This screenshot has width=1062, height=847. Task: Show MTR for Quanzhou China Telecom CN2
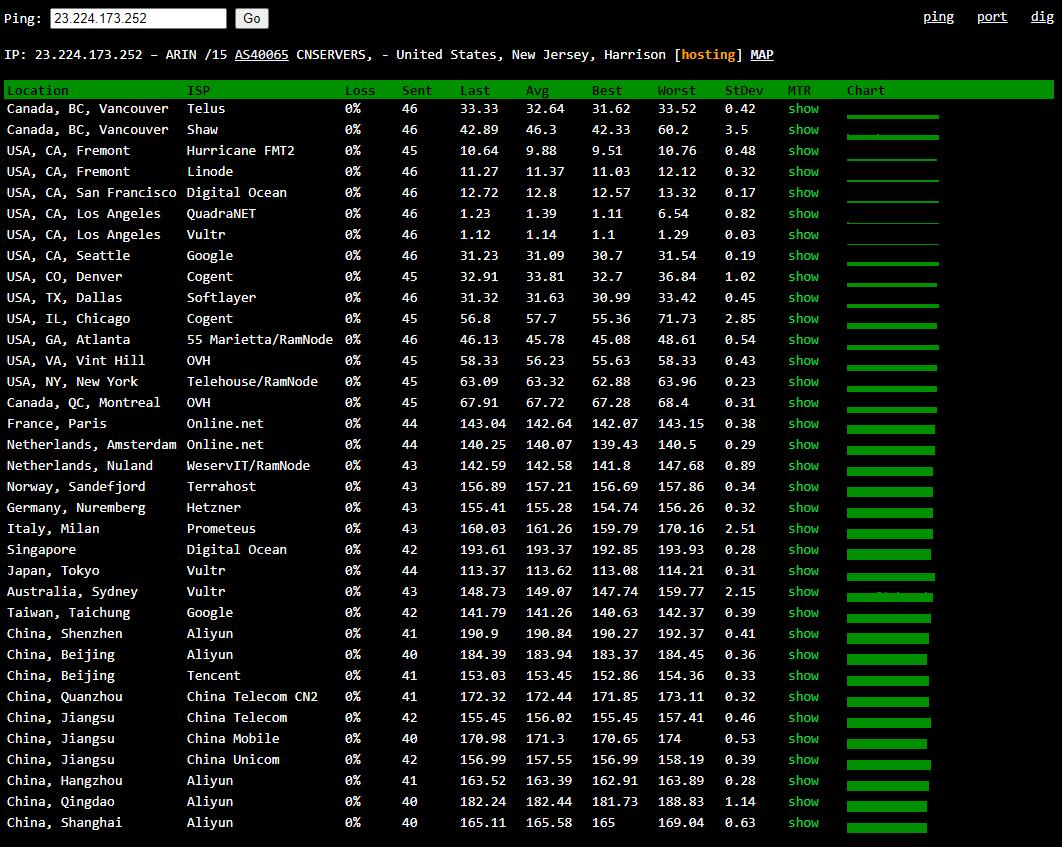[803, 696]
